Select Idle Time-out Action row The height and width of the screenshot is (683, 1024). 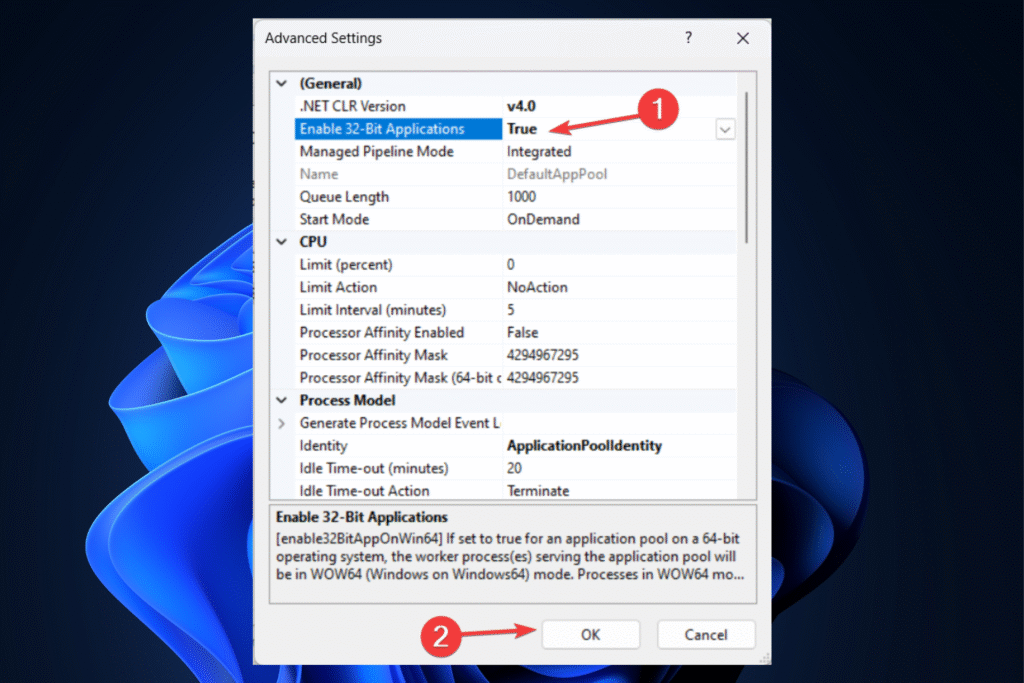[x=364, y=491]
